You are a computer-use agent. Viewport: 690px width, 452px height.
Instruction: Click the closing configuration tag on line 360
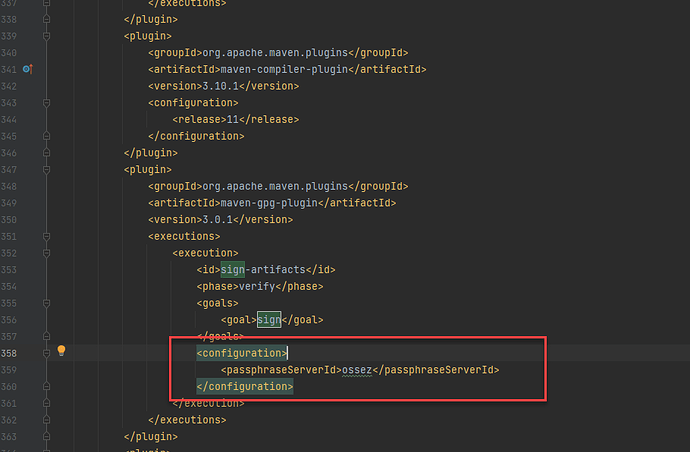click(245, 386)
